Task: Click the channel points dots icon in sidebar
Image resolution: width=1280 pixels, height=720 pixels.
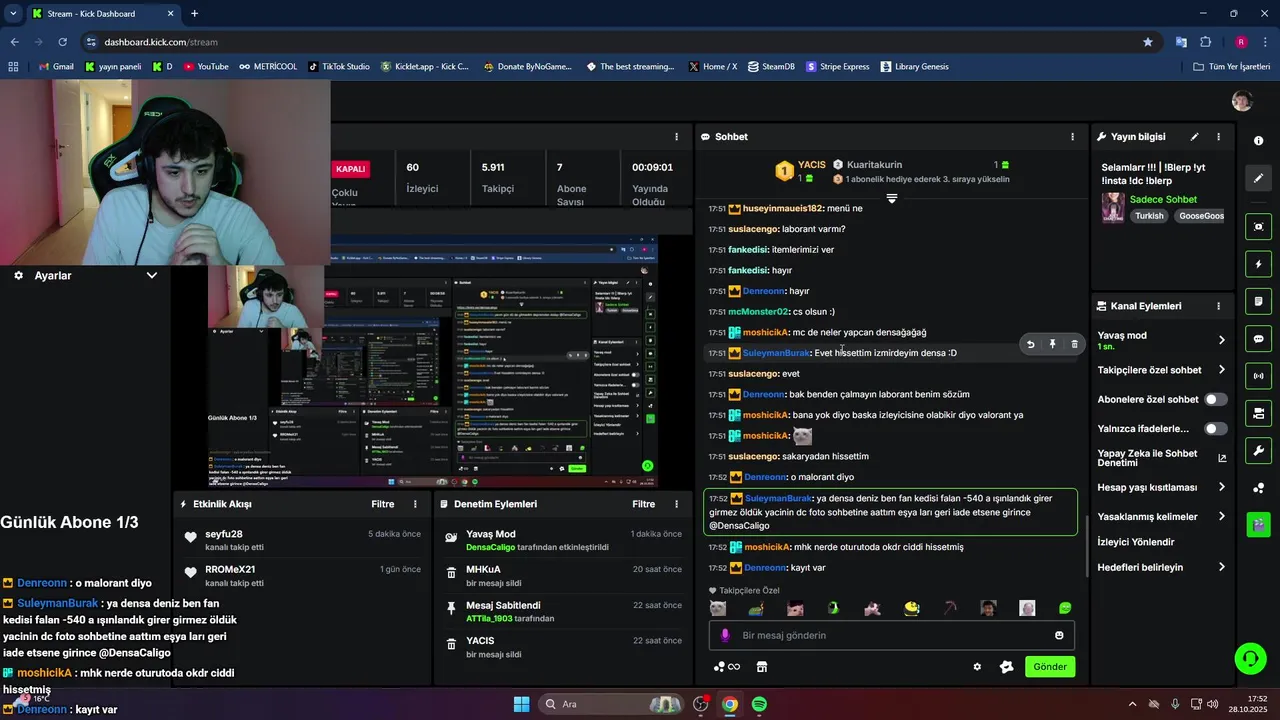Action: pyautogui.click(x=1259, y=488)
